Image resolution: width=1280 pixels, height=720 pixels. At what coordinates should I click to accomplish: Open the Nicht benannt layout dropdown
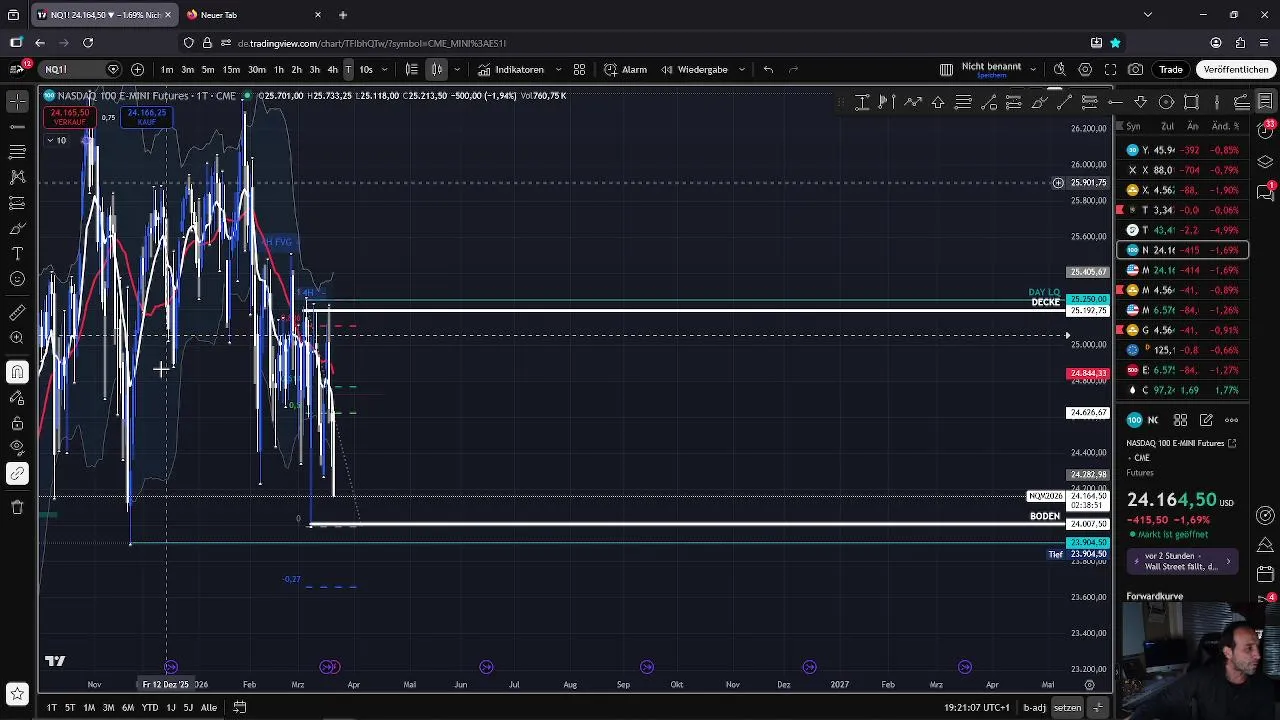pos(1033,67)
